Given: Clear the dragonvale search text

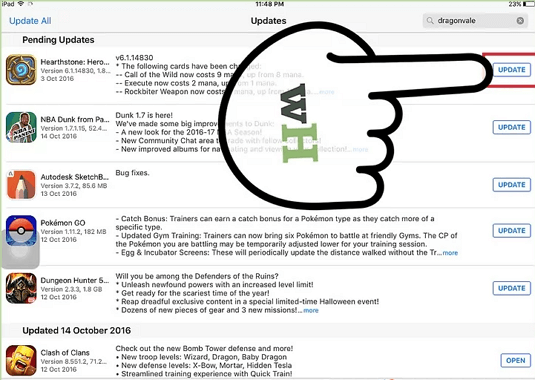Looking at the screenshot, I should (x=520, y=21).
